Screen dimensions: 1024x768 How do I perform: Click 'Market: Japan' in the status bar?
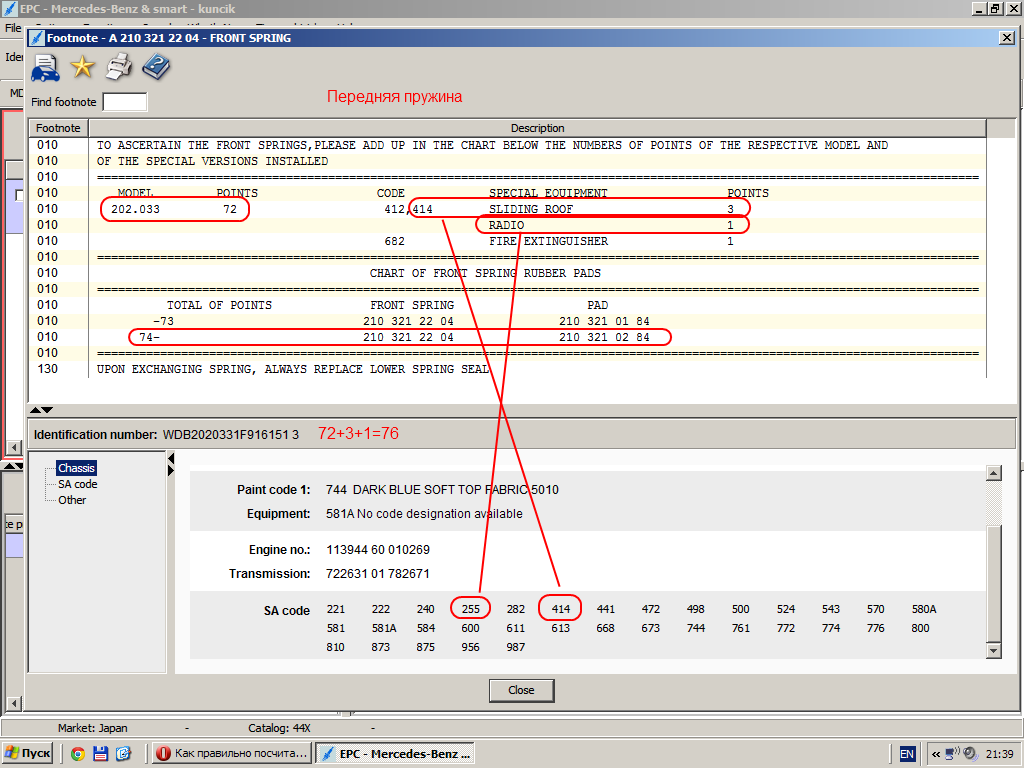pyautogui.click(x=93, y=728)
